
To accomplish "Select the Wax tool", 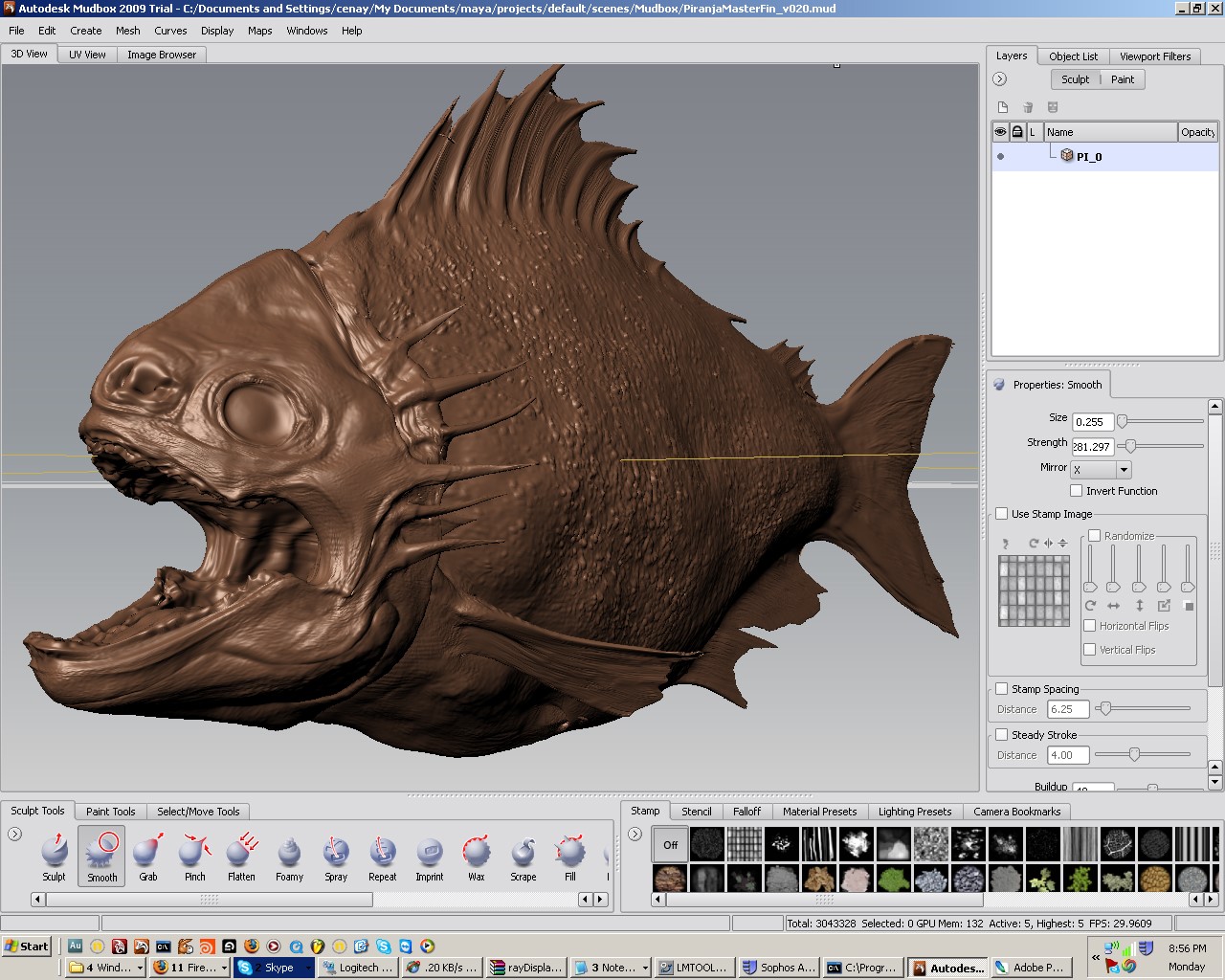I will (476, 855).
